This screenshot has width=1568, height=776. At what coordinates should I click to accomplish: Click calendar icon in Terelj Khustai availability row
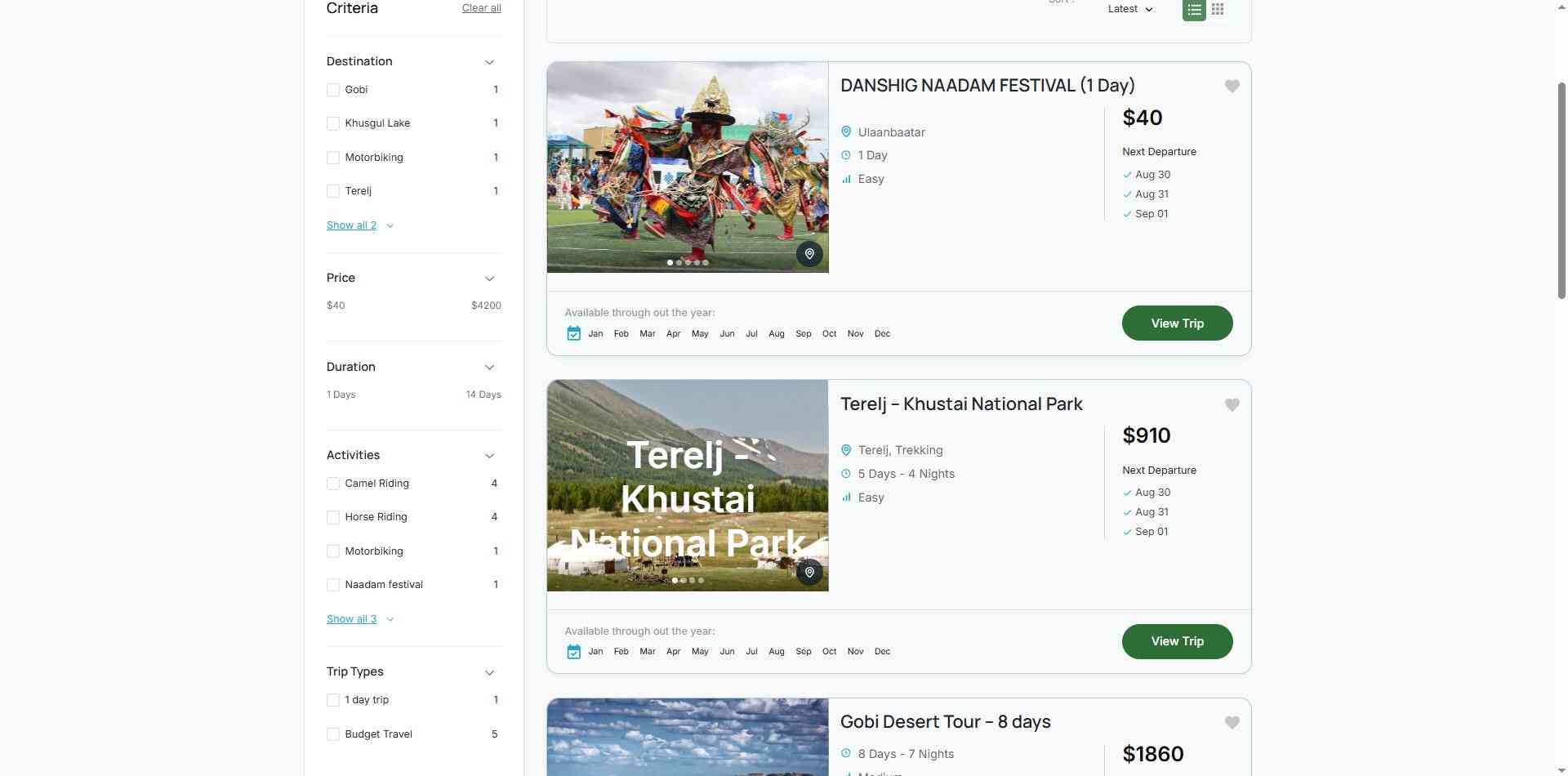[x=573, y=652]
